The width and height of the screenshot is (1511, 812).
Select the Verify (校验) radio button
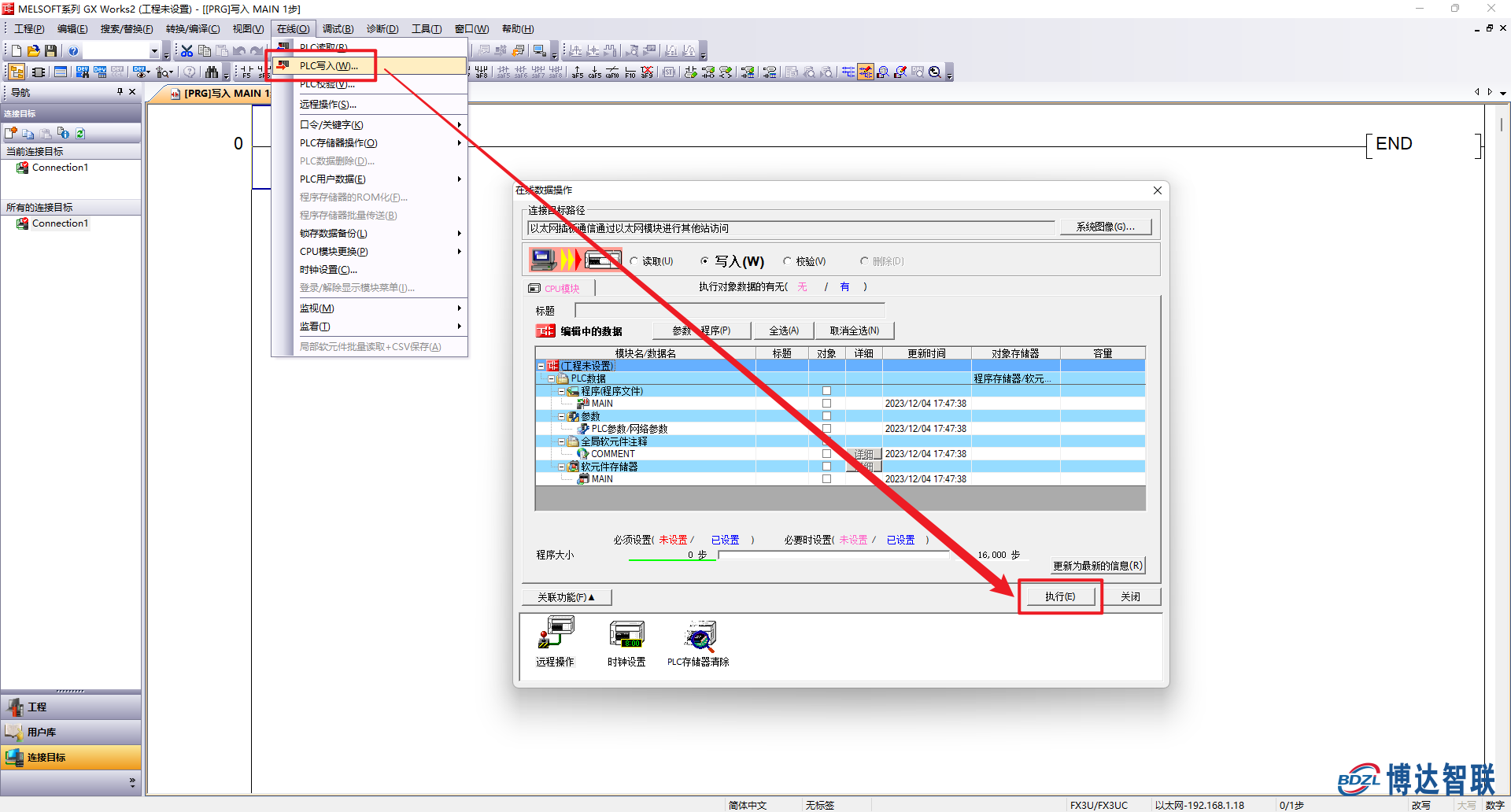787,261
